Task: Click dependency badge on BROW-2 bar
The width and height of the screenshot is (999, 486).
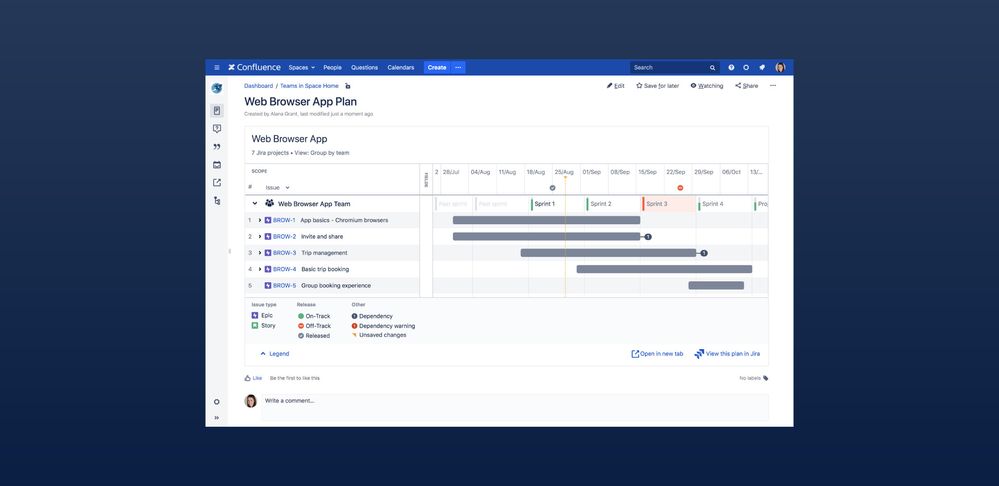Action: [648, 237]
